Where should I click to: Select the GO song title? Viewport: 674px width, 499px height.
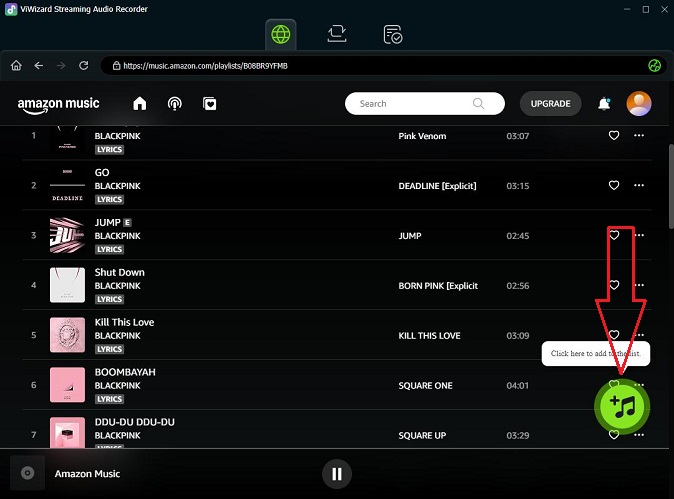point(102,172)
